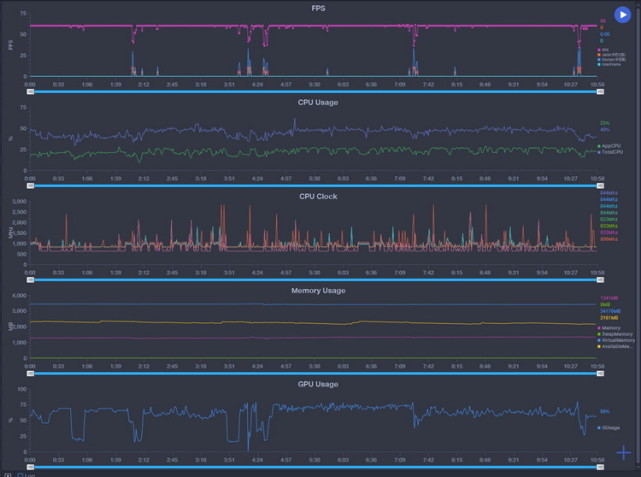The height and width of the screenshot is (477, 641).
Task: Click the Memory legend entry in Memory Usage
Action: pyautogui.click(x=609, y=328)
